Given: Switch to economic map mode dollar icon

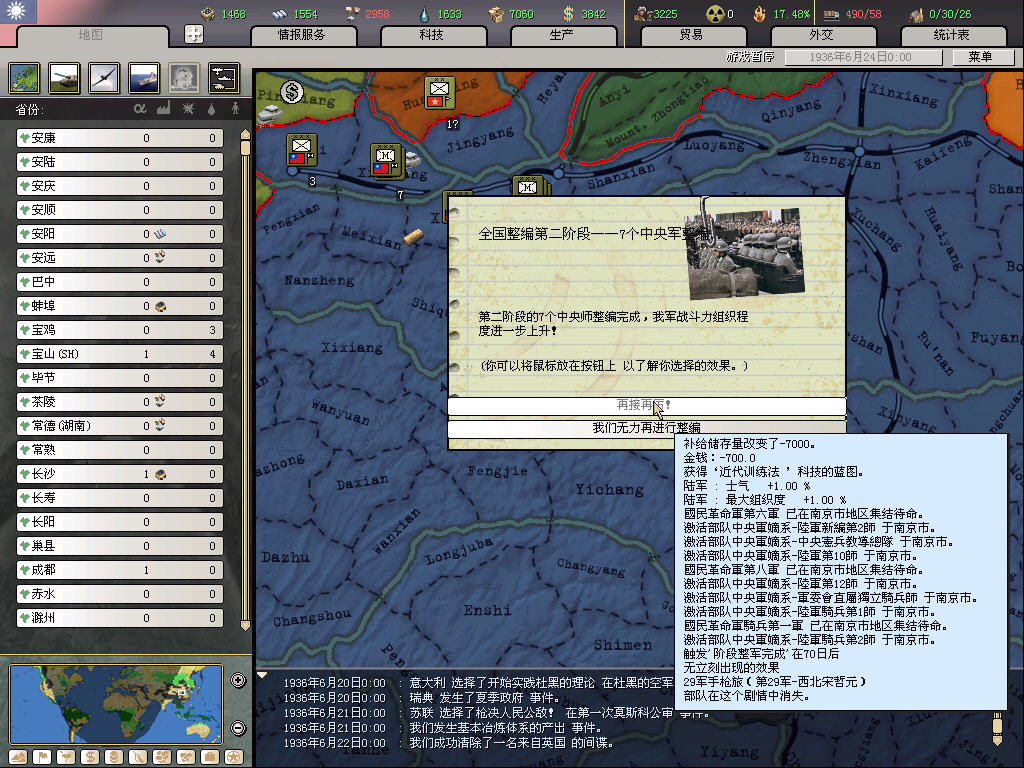Looking at the screenshot, I should (89, 756).
